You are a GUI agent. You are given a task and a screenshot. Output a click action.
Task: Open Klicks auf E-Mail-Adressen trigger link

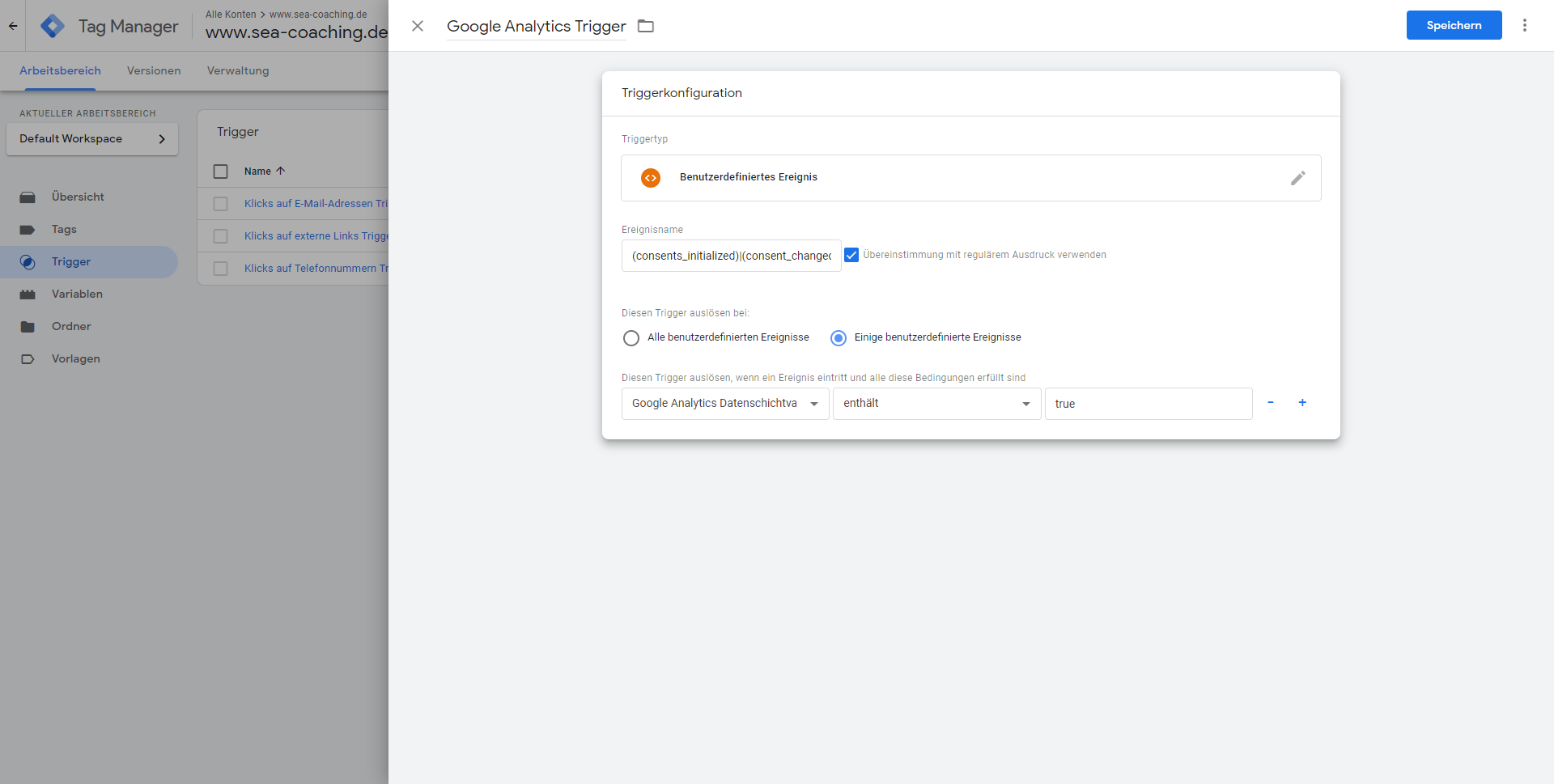316,204
